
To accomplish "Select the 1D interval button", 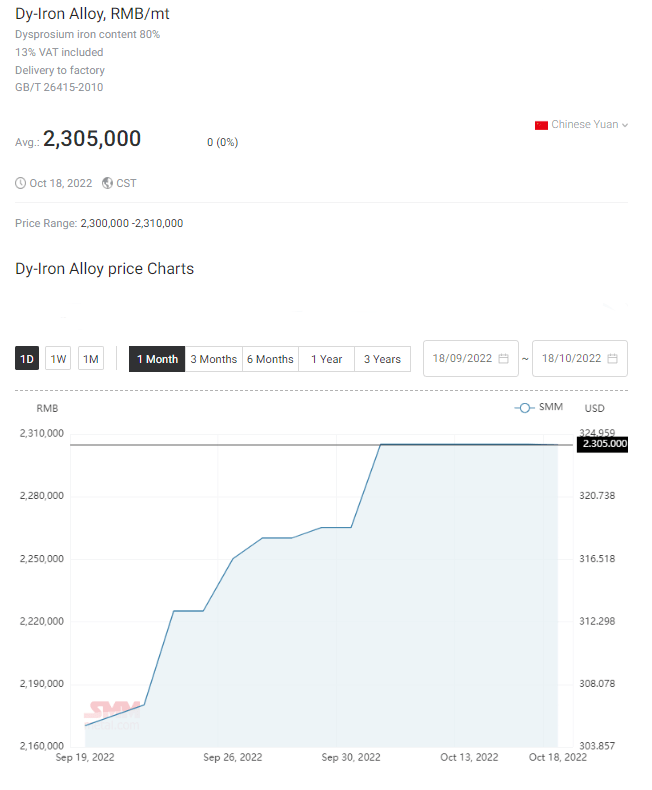I will [x=27, y=359].
